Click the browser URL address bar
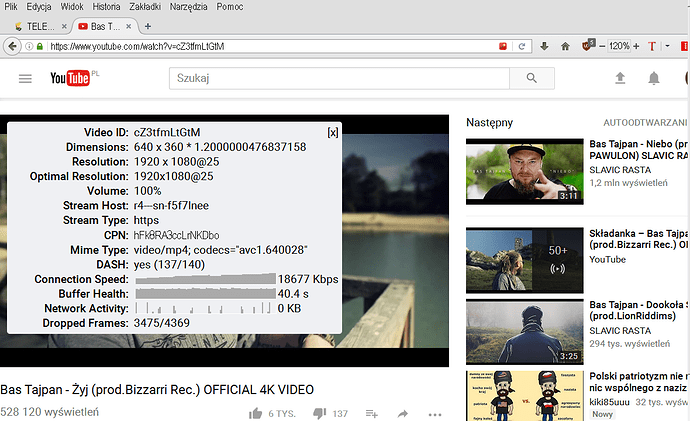This screenshot has height=421, width=690. point(270,46)
